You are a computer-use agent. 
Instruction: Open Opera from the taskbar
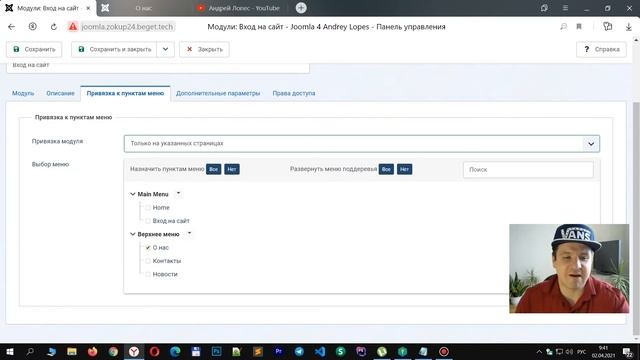(154, 351)
